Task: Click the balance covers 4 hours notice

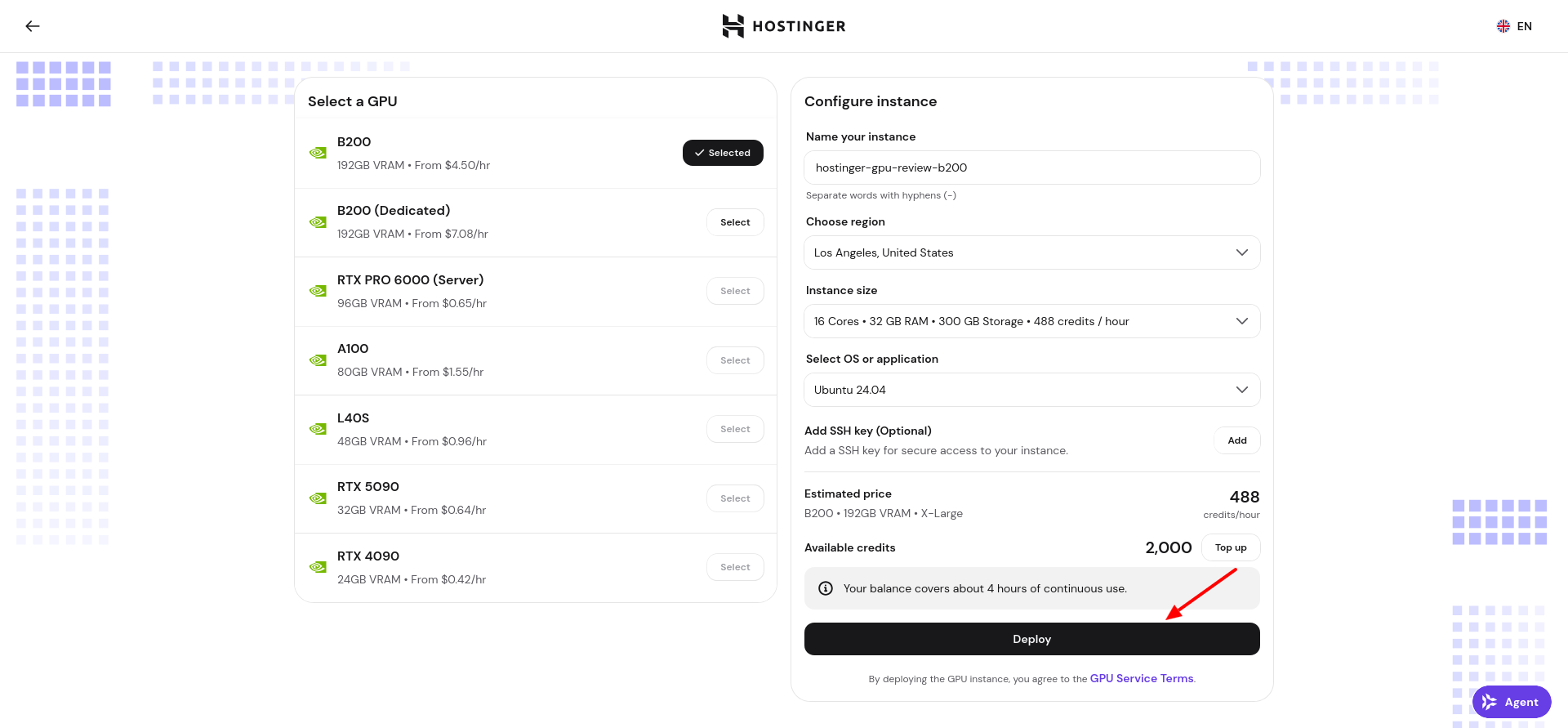Action: pyautogui.click(x=1031, y=588)
